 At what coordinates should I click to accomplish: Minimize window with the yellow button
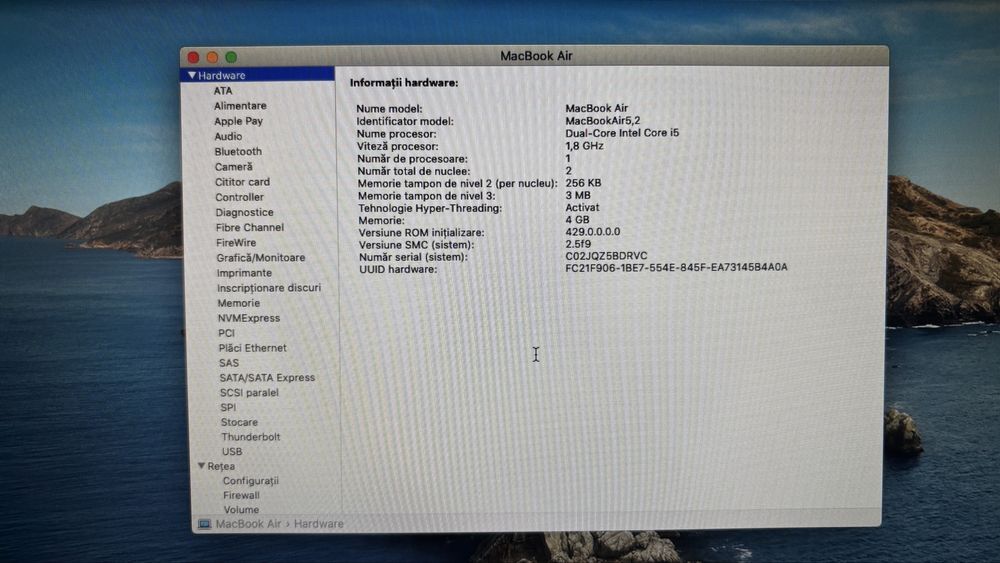coord(212,57)
